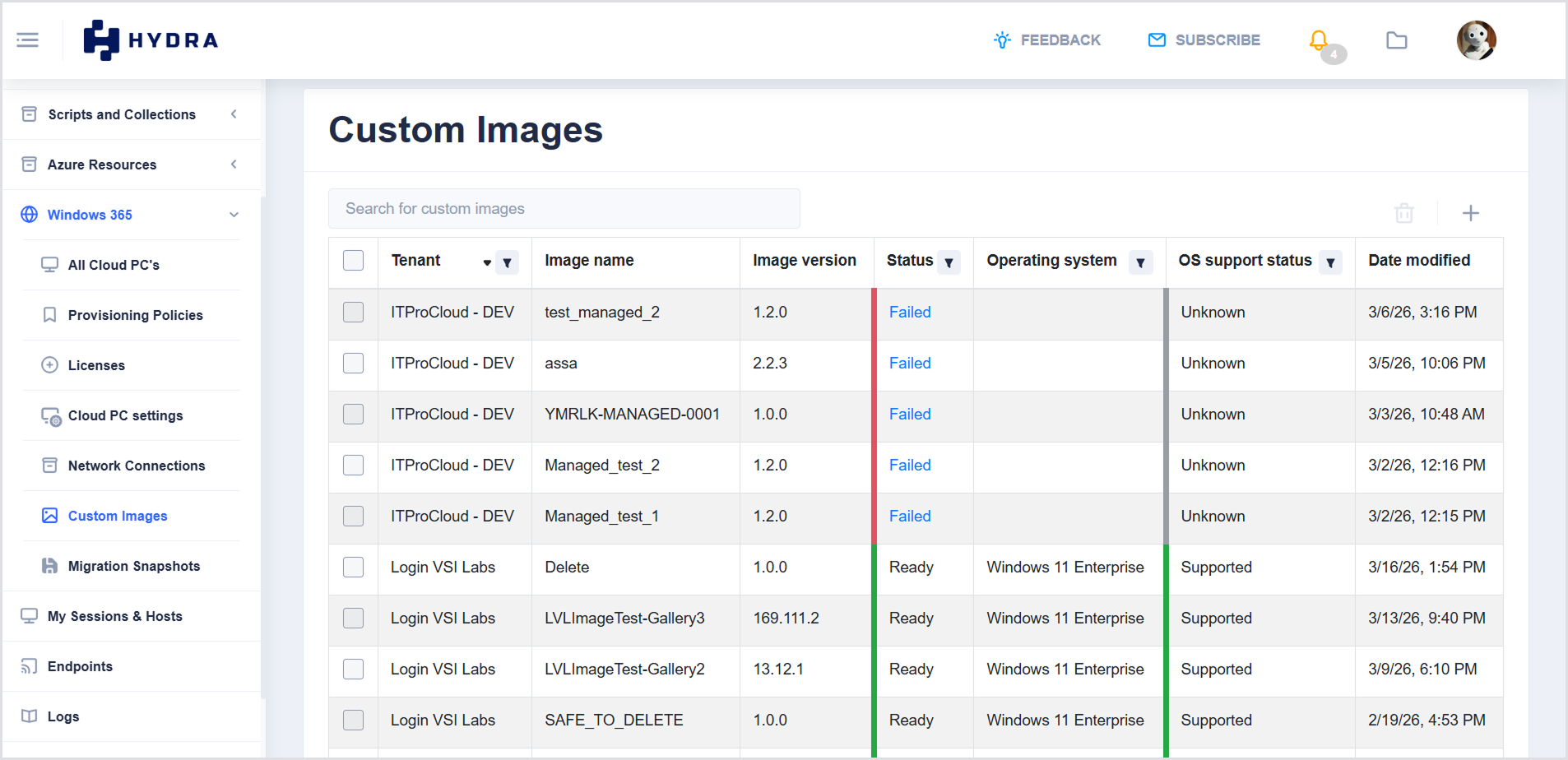The width and height of the screenshot is (1568, 760).
Task: Open Failed status link for test_managed_2
Action: (x=910, y=313)
